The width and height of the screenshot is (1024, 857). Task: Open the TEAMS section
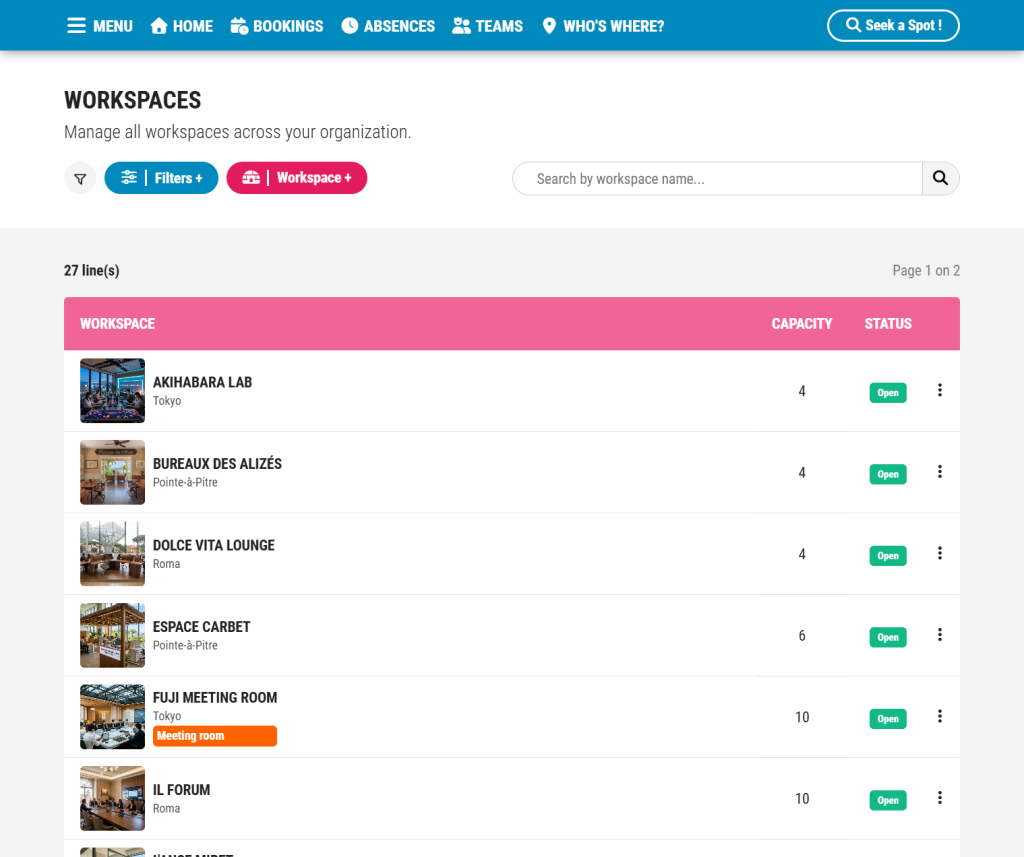point(487,26)
